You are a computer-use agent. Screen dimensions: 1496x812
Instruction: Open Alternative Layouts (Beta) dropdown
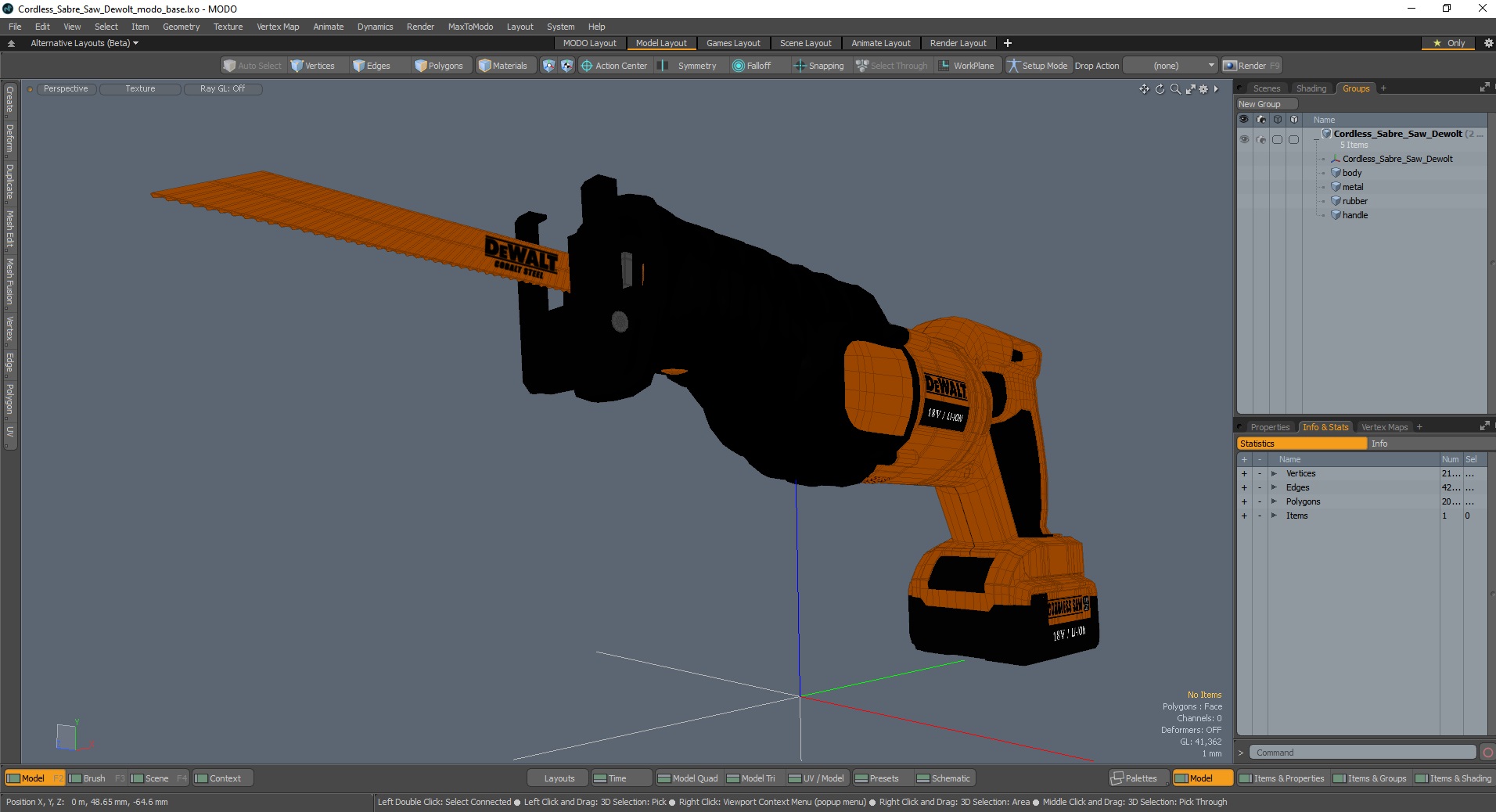[x=84, y=43]
